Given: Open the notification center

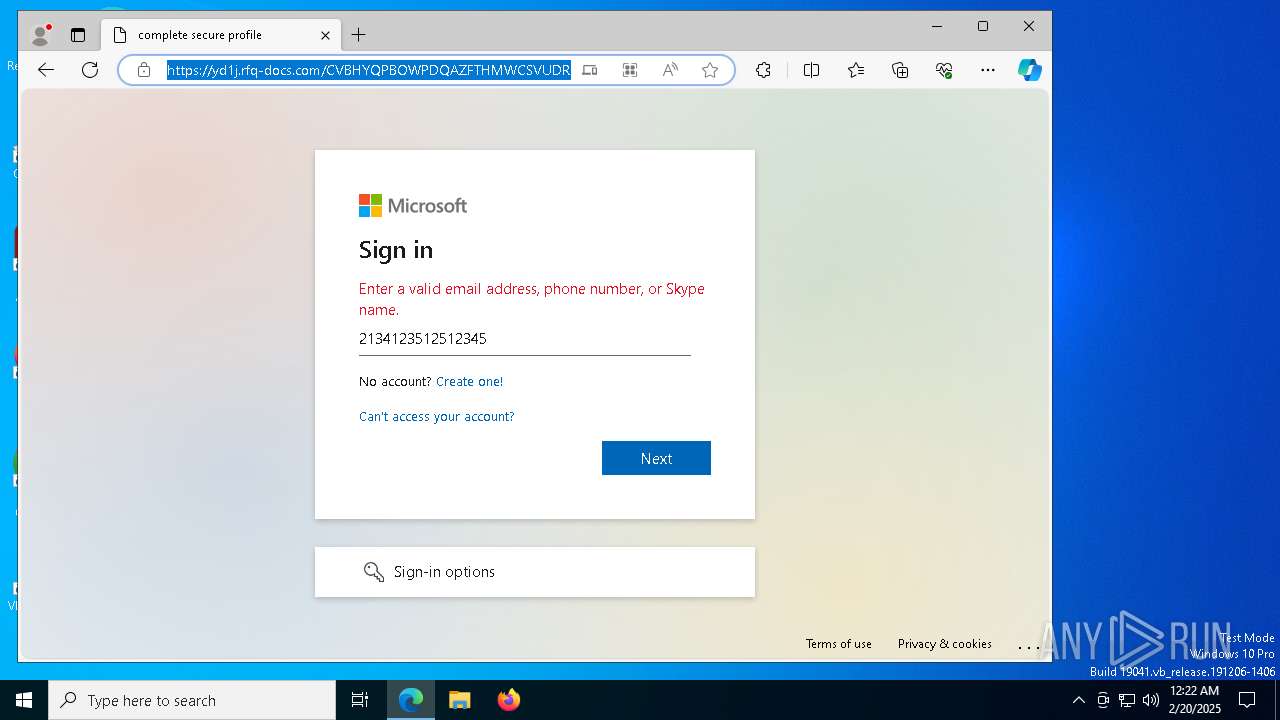Looking at the screenshot, I should click(1248, 700).
